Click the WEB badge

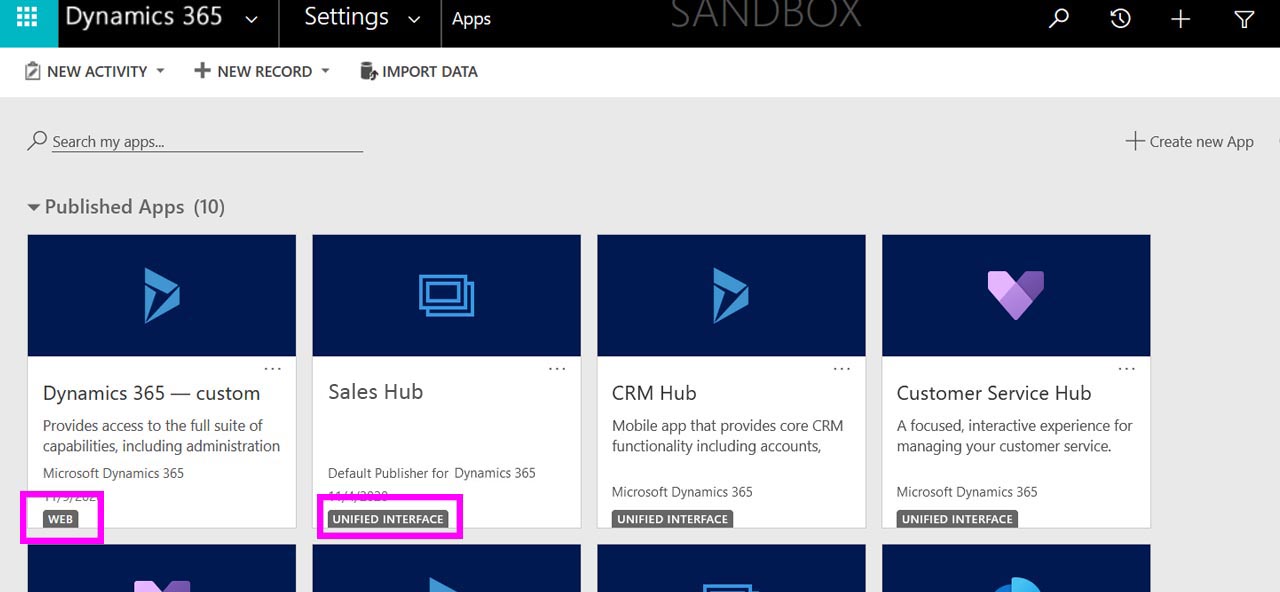pos(61,519)
